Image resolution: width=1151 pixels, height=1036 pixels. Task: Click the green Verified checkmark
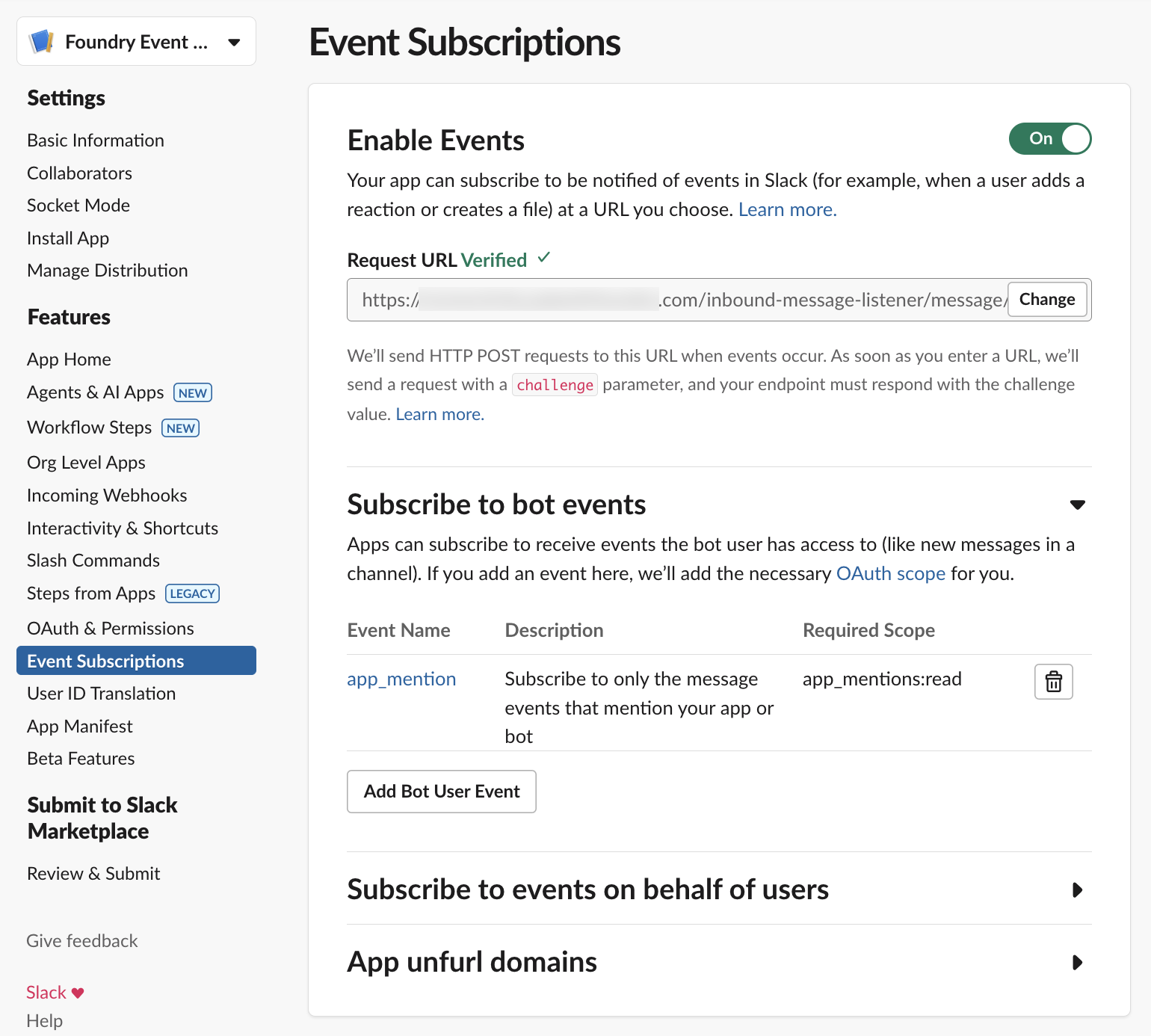coord(543,258)
